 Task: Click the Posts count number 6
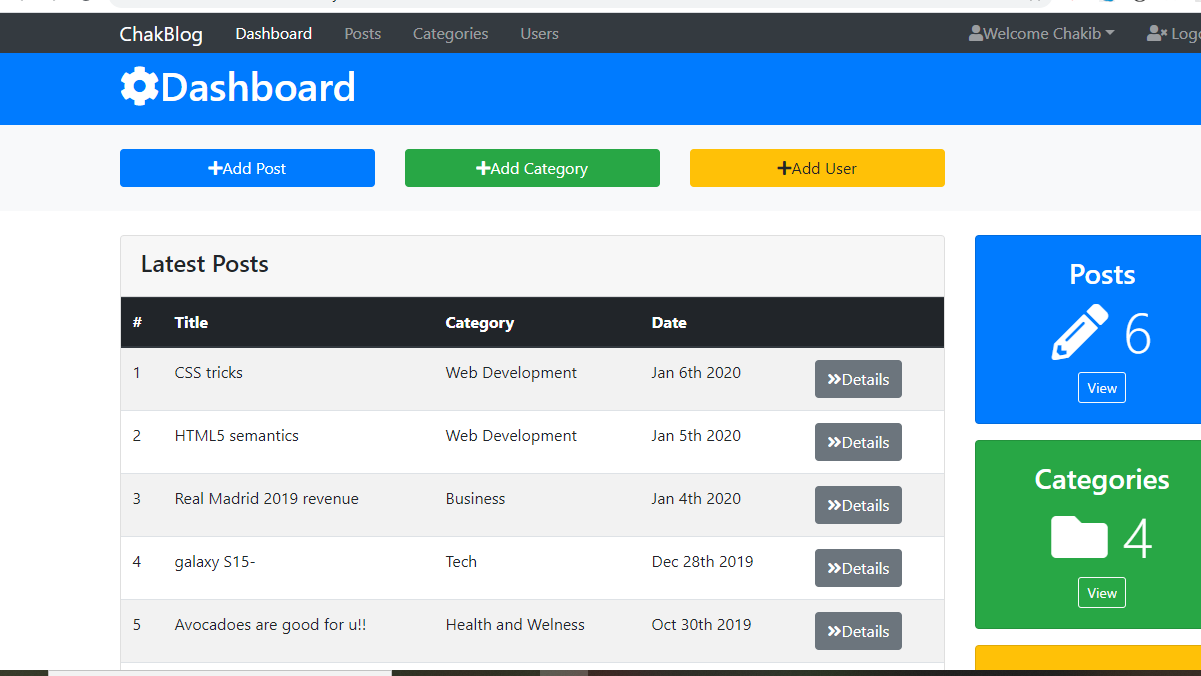1138,334
